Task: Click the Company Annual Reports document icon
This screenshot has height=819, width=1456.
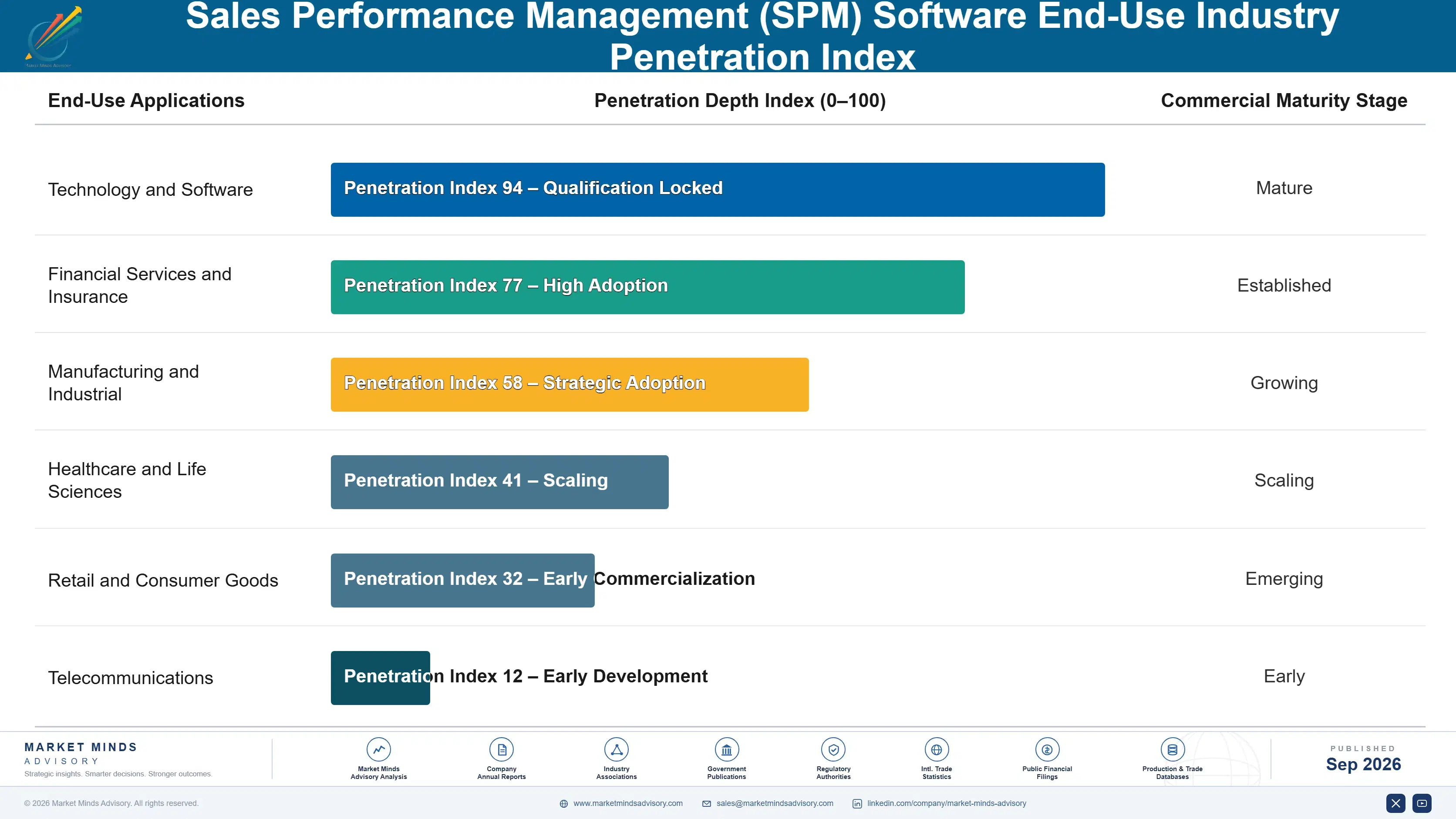Action: tap(501, 749)
